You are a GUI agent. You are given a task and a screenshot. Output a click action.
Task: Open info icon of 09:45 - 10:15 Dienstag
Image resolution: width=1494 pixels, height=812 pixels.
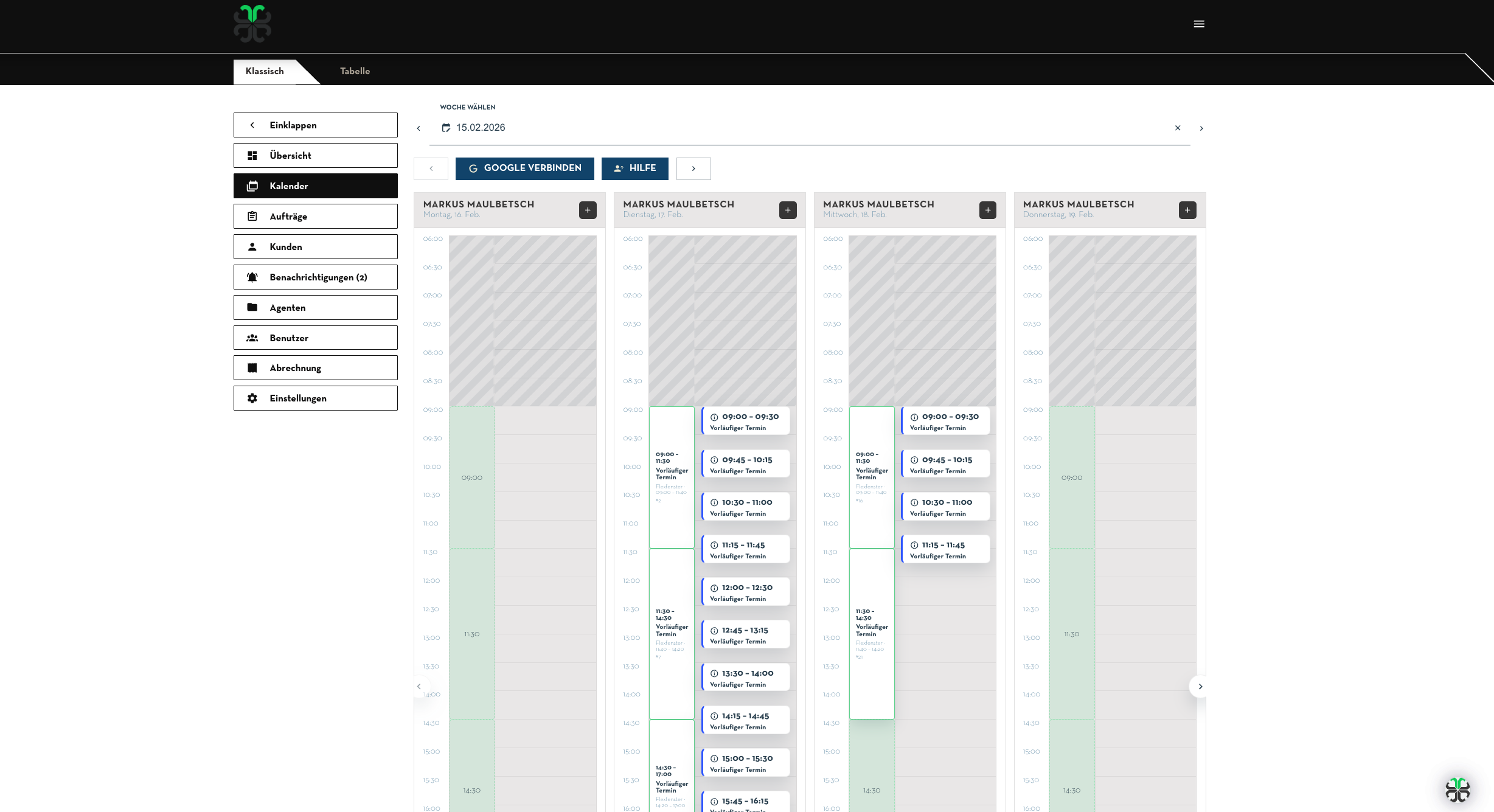[714, 460]
